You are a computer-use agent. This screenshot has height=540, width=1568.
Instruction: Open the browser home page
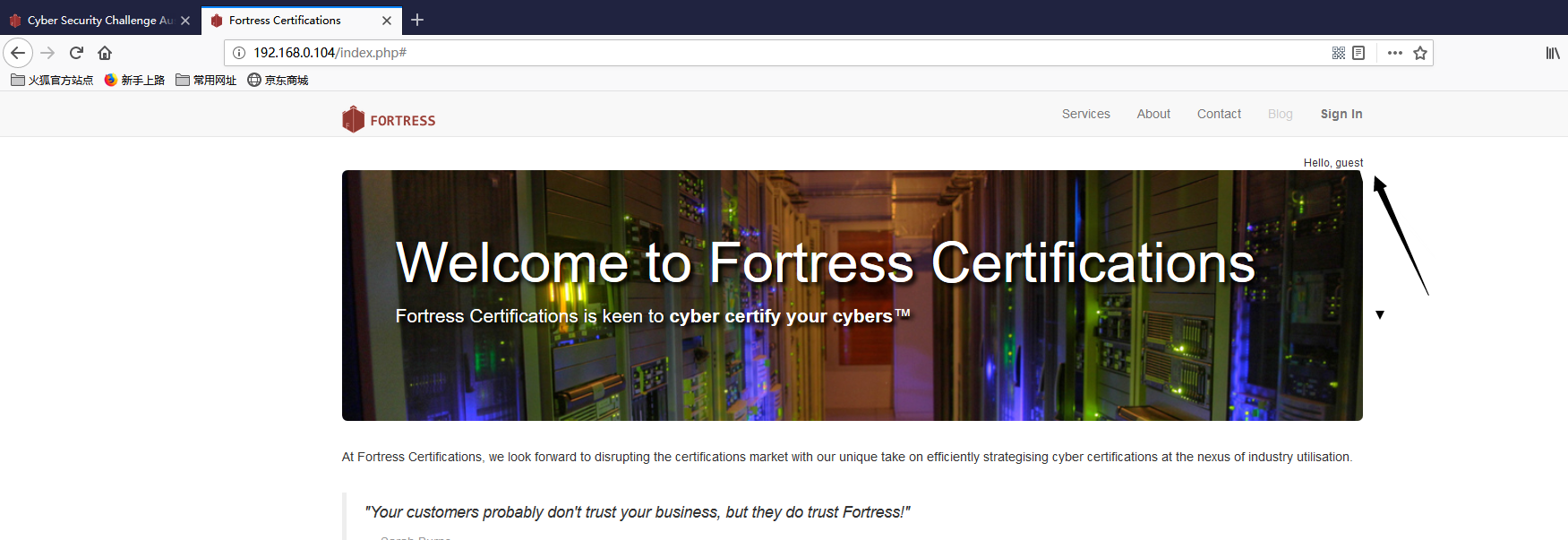(x=105, y=53)
